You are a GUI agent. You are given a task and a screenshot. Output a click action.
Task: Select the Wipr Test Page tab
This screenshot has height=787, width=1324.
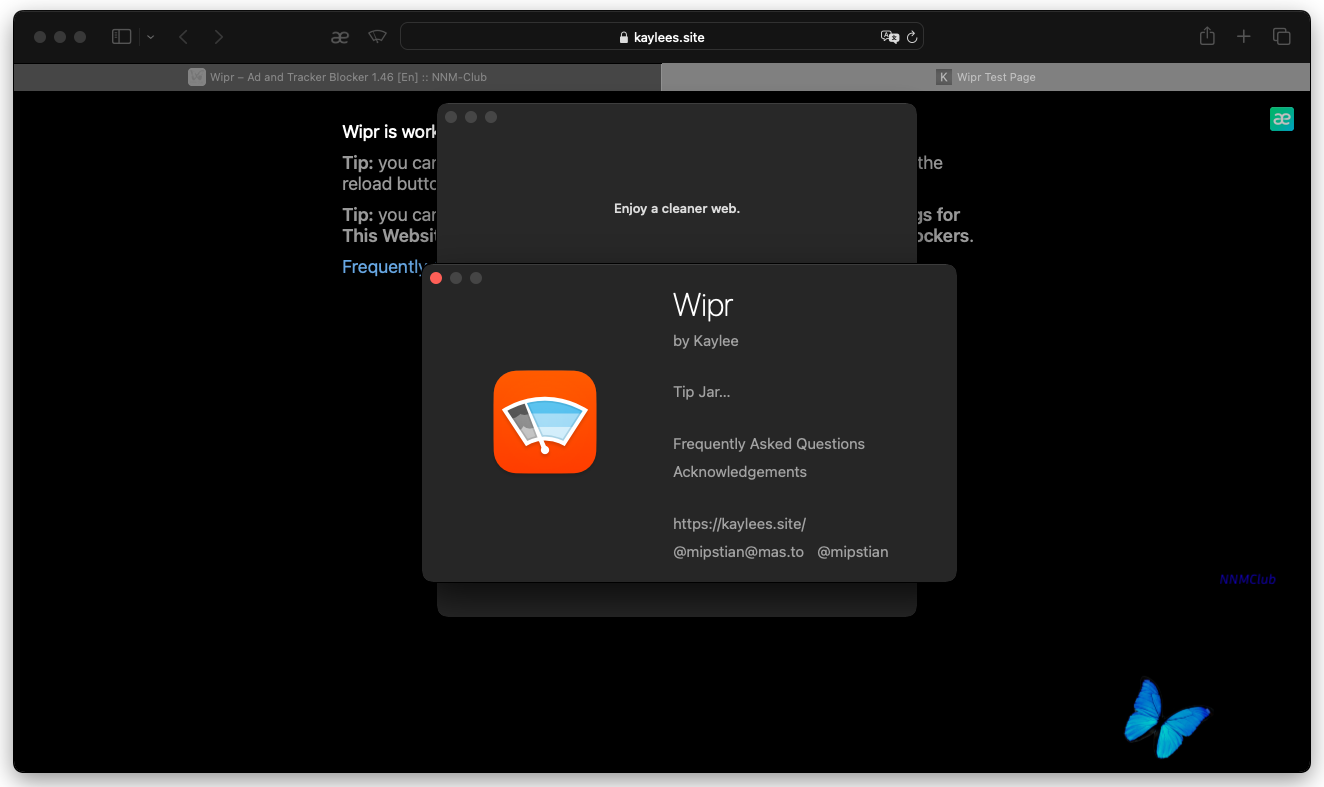[x=985, y=77]
